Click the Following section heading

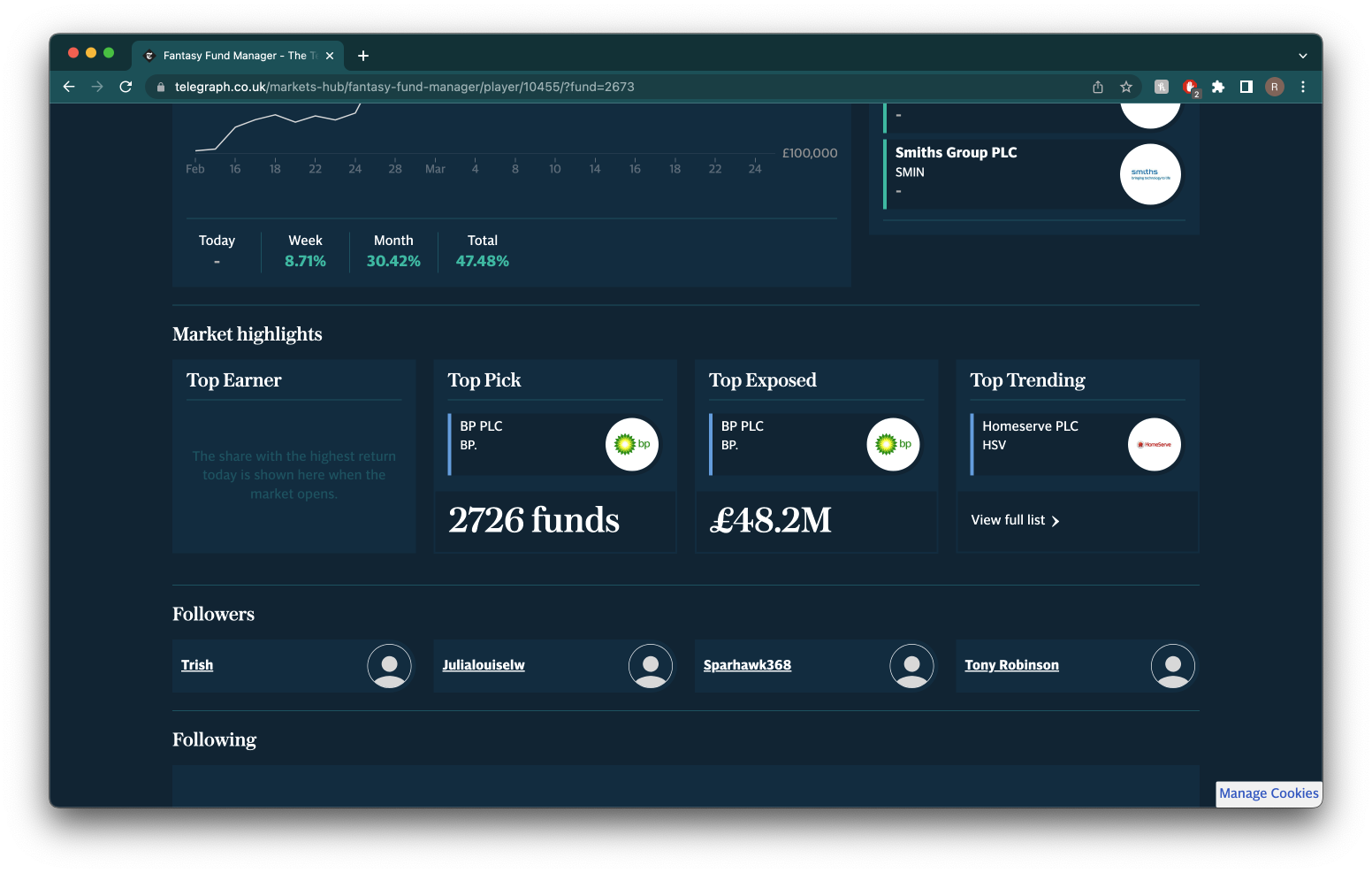[214, 739]
